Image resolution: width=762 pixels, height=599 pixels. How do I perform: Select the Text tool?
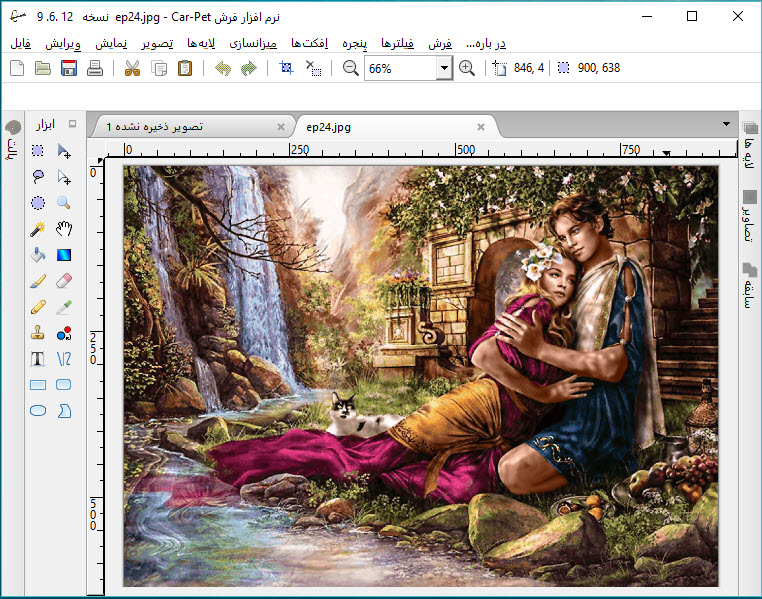point(38,359)
